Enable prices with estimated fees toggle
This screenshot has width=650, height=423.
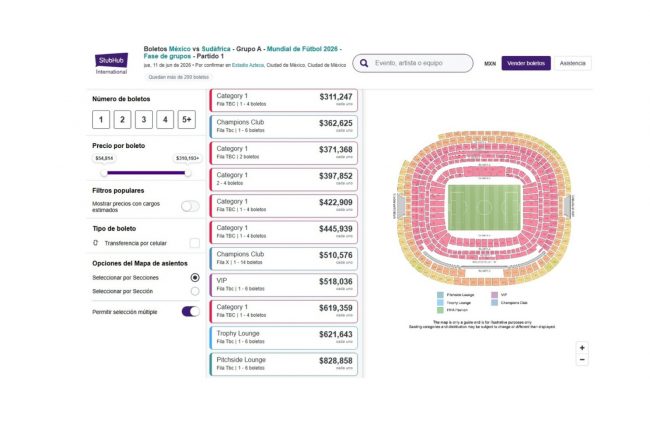pyautogui.click(x=190, y=206)
